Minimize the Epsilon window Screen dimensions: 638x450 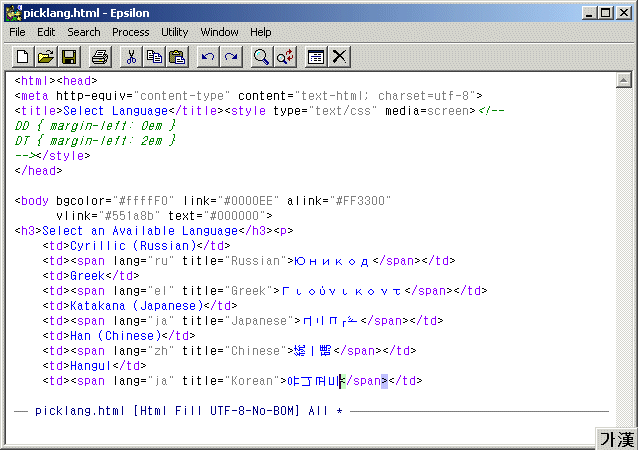click(589, 13)
